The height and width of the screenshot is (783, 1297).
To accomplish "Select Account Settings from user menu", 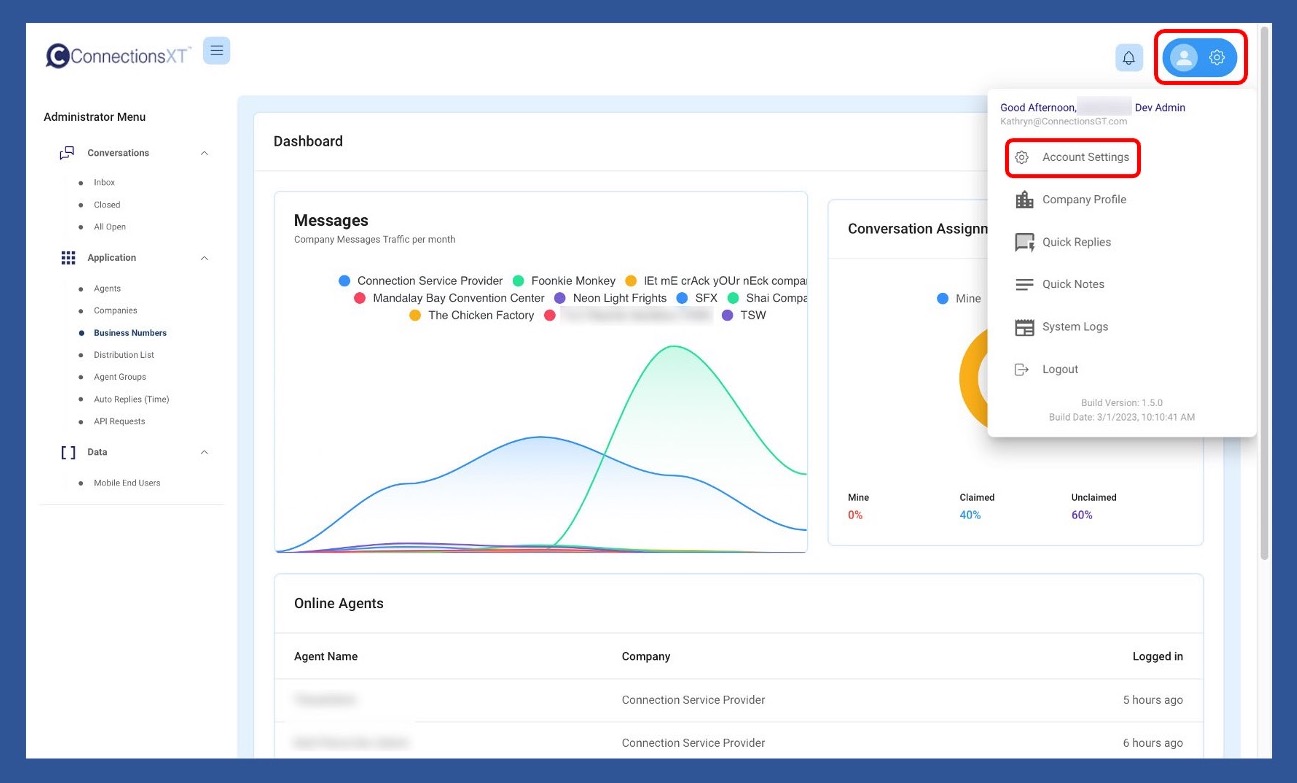I will click(1085, 158).
